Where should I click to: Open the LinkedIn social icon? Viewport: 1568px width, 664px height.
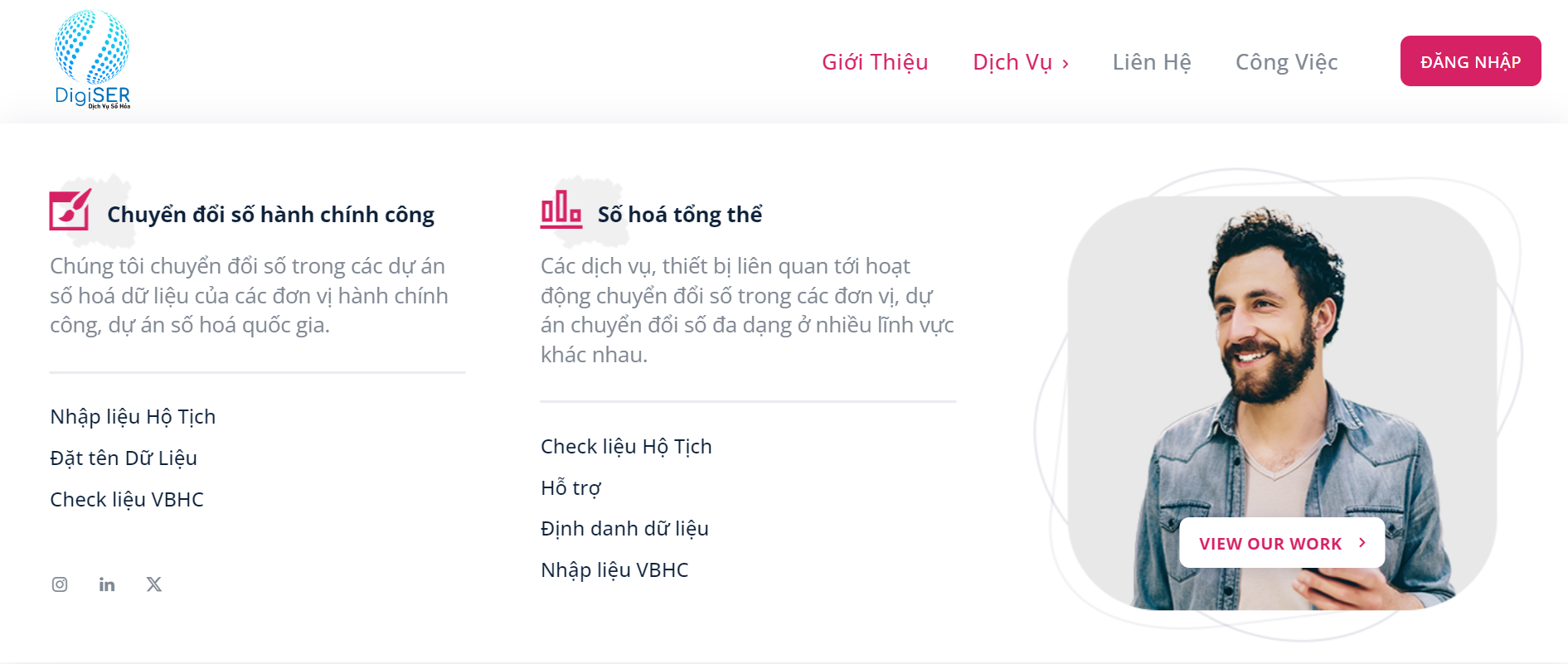(x=107, y=584)
